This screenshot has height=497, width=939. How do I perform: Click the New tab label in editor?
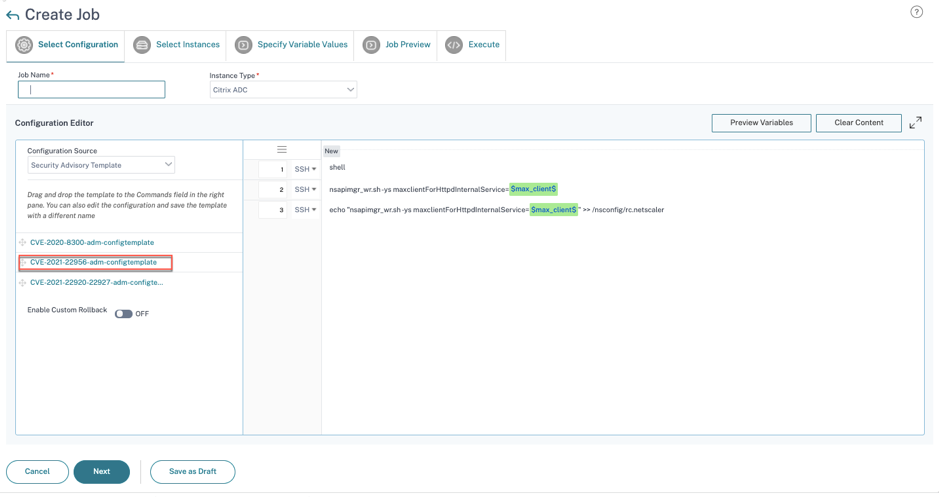click(331, 151)
